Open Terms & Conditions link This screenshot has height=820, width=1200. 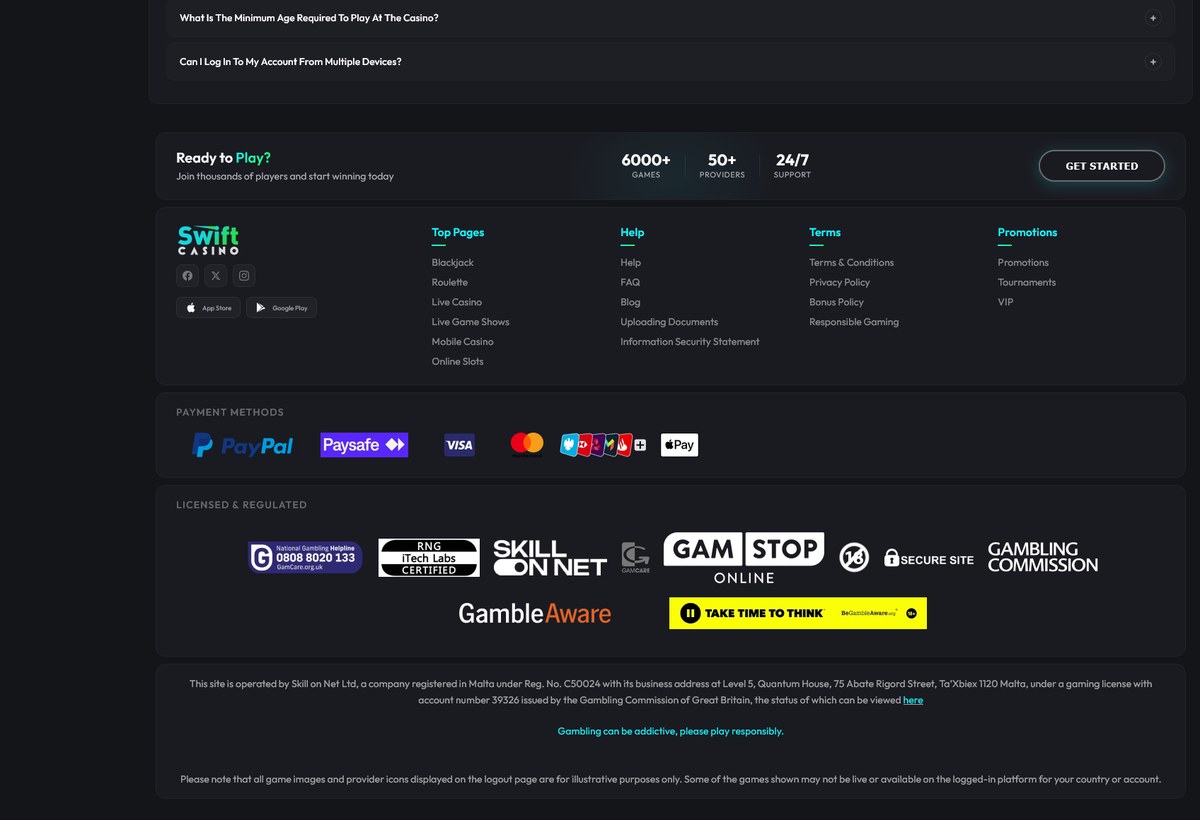852,262
